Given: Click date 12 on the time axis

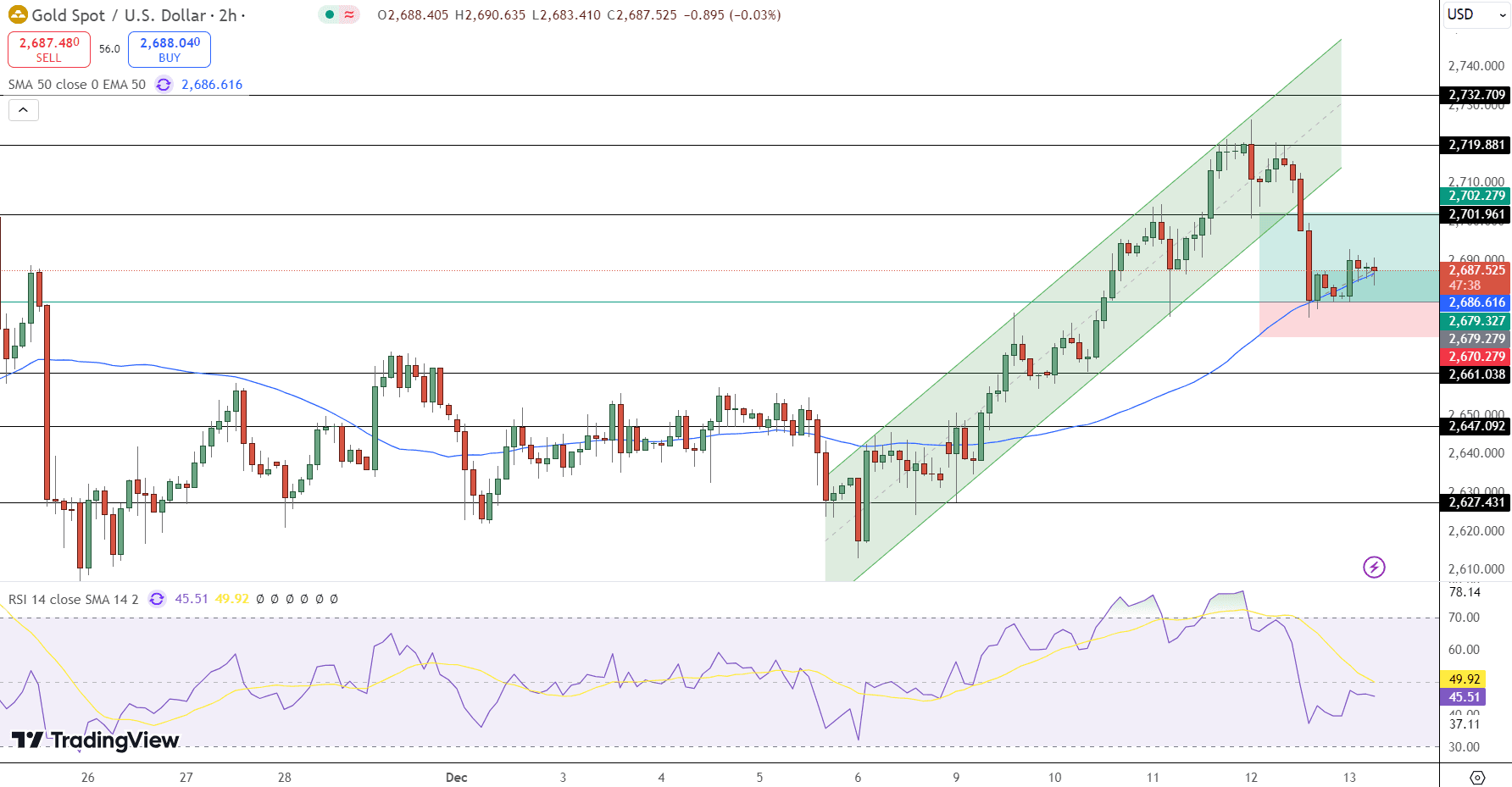Looking at the screenshot, I should coord(1251,778).
